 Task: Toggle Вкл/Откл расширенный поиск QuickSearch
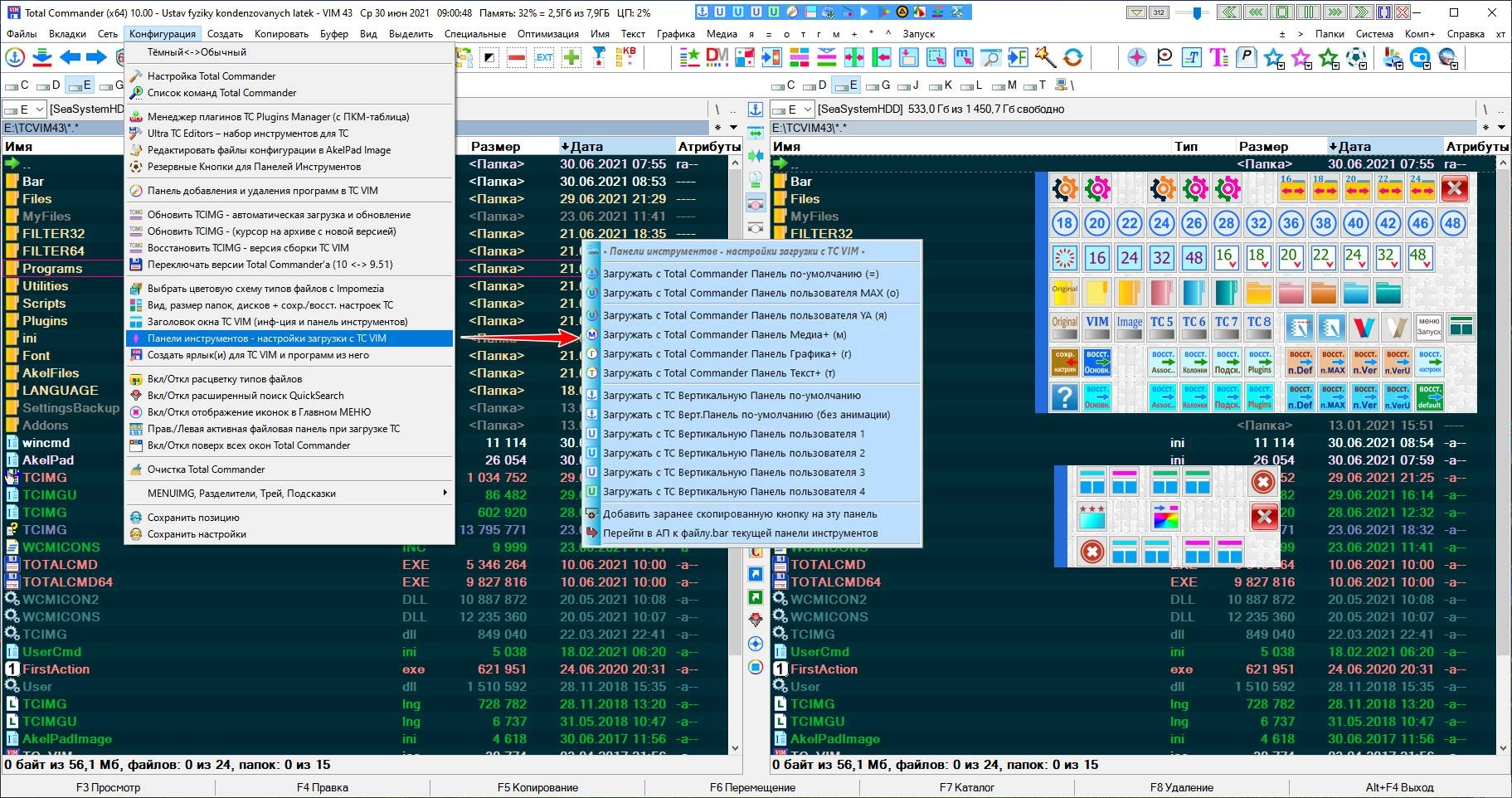[289, 396]
